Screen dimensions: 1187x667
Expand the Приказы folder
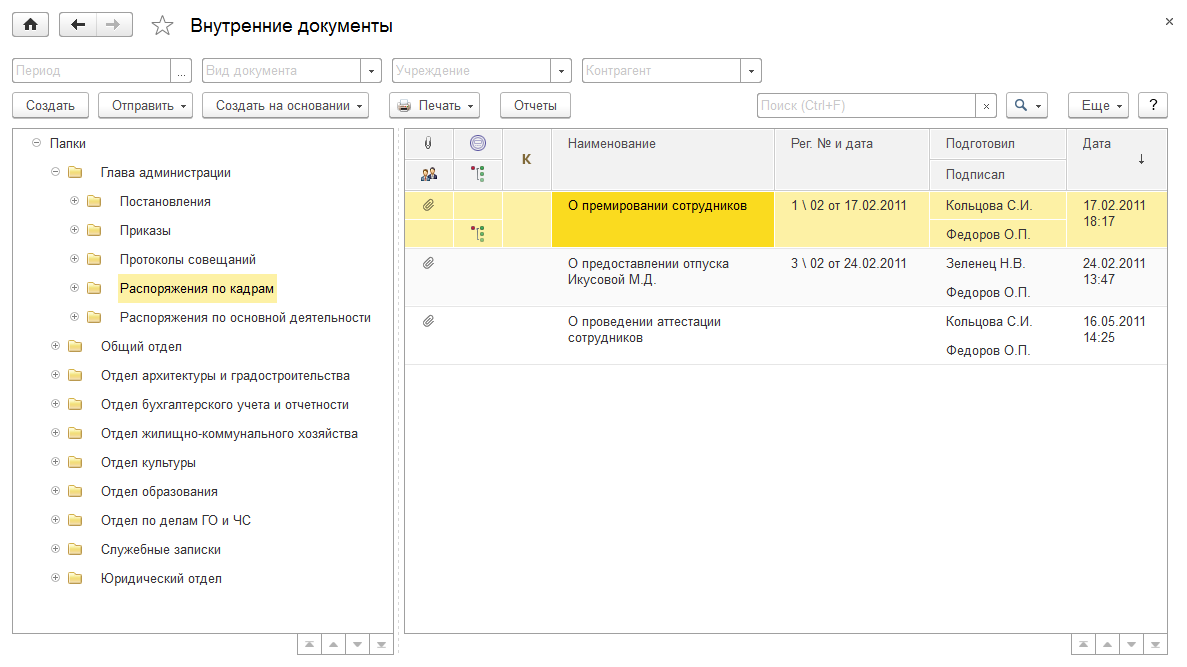point(74,229)
